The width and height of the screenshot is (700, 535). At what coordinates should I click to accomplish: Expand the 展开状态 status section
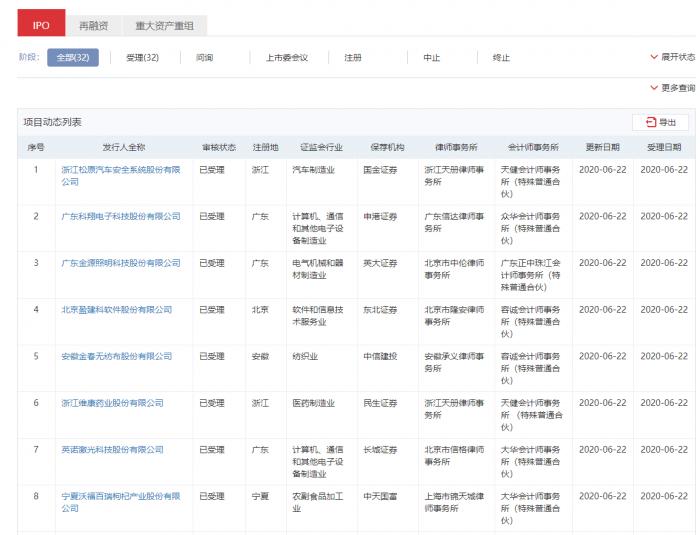pos(672,58)
